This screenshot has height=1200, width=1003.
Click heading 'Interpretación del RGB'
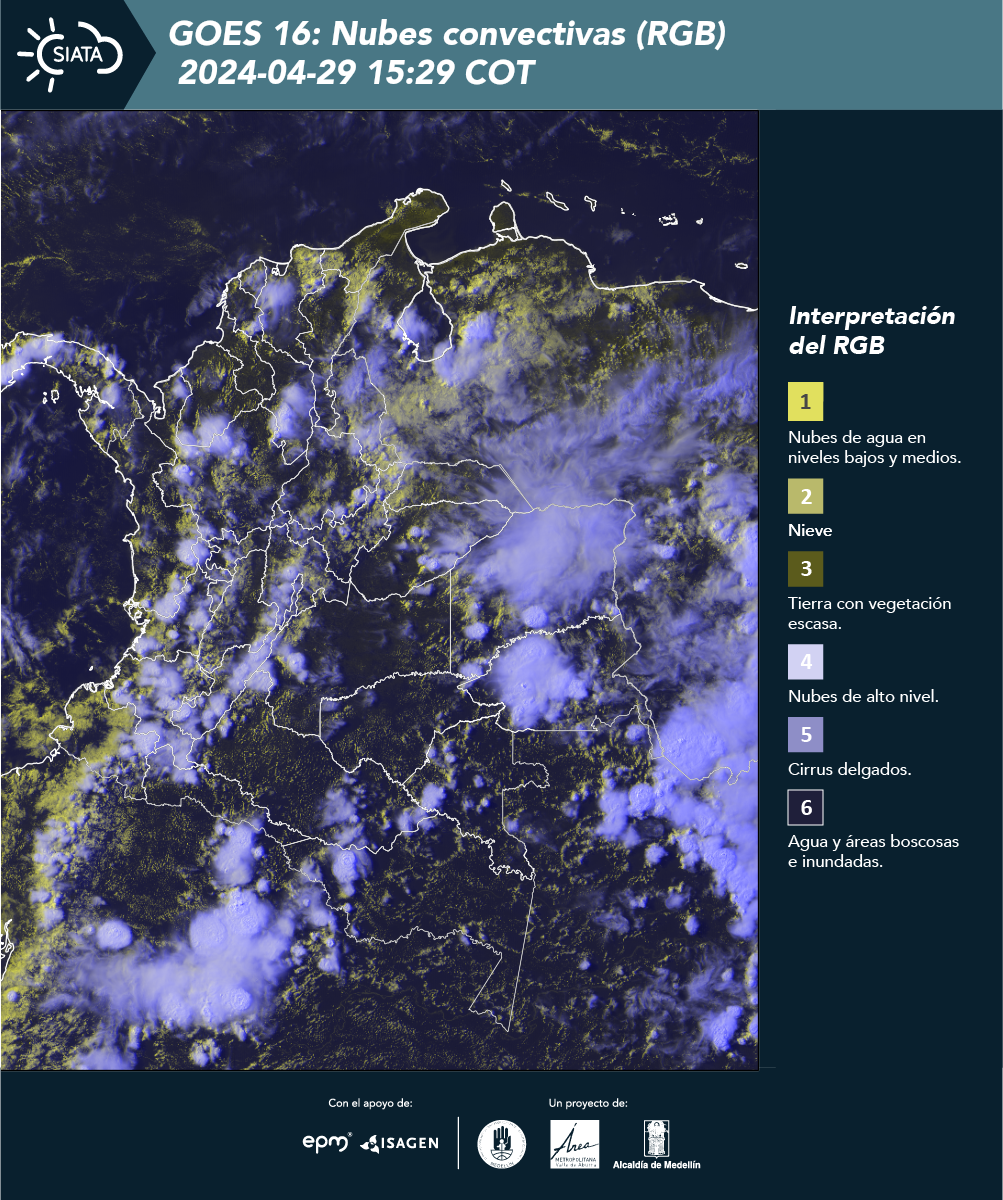pos(872,330)
